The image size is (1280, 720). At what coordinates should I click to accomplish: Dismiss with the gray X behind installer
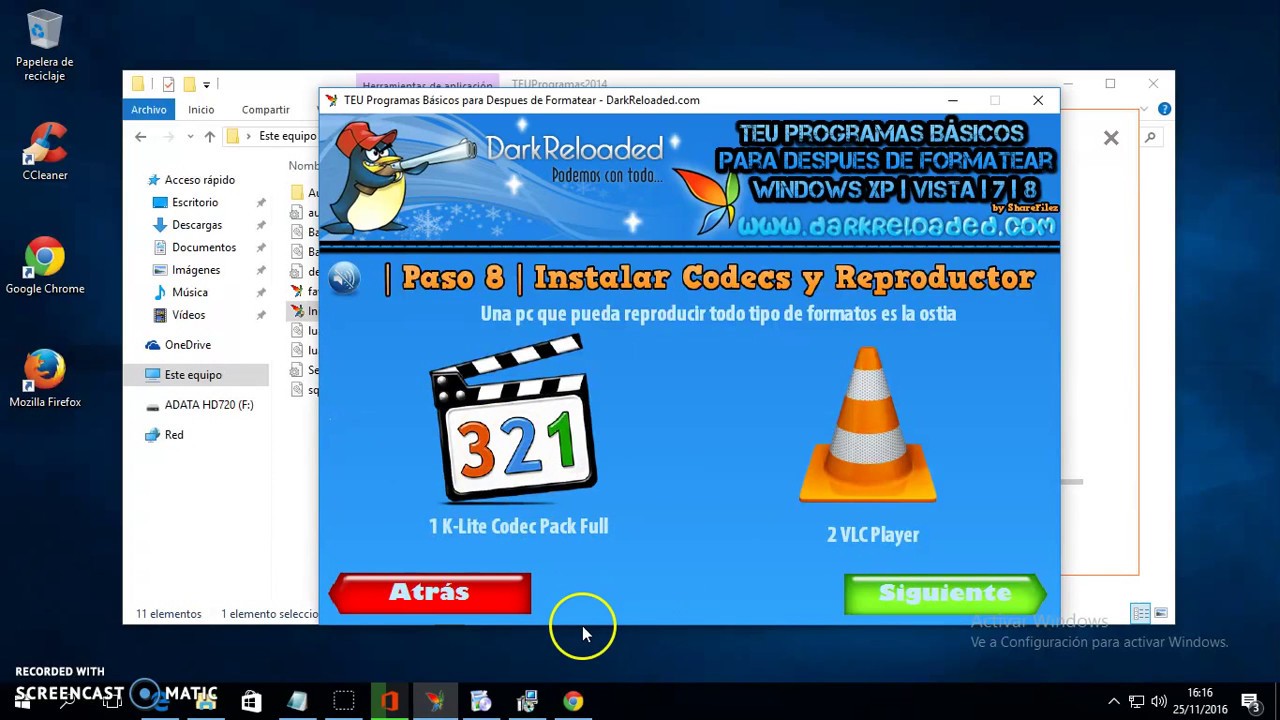tap(1111, 139)
